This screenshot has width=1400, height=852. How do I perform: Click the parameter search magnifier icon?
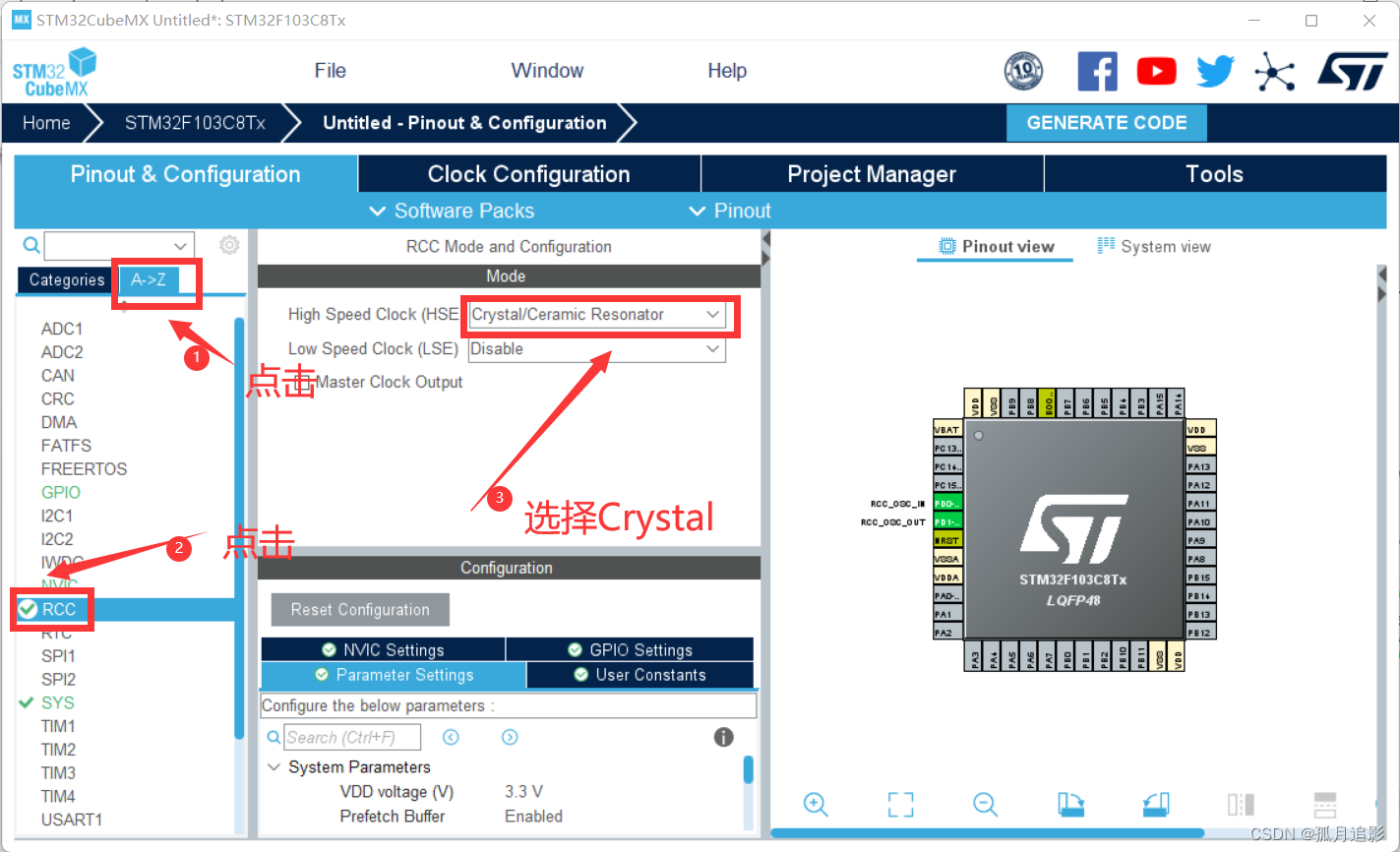[274, 737]
